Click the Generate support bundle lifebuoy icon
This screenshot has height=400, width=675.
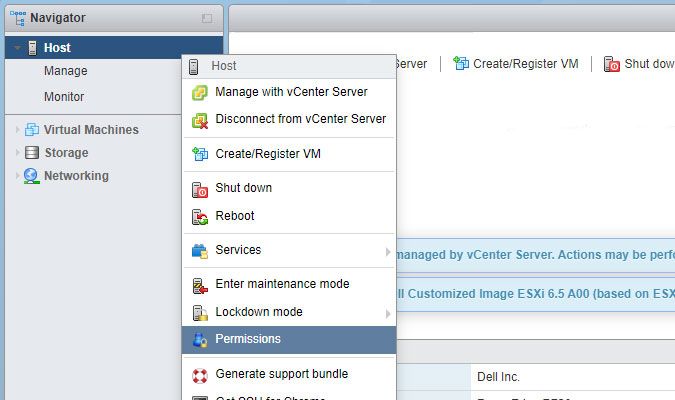click(199, 374)
